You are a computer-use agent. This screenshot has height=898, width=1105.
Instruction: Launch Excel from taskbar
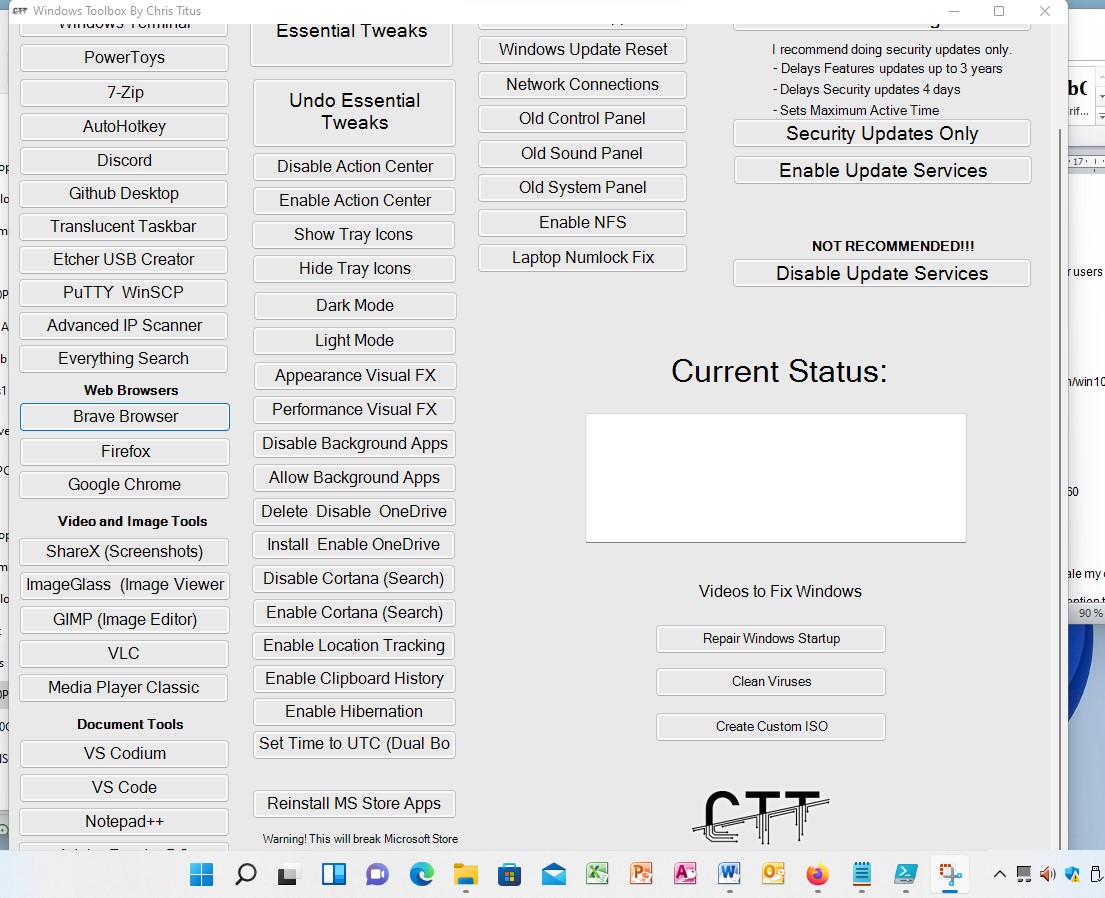coord(597,875)
